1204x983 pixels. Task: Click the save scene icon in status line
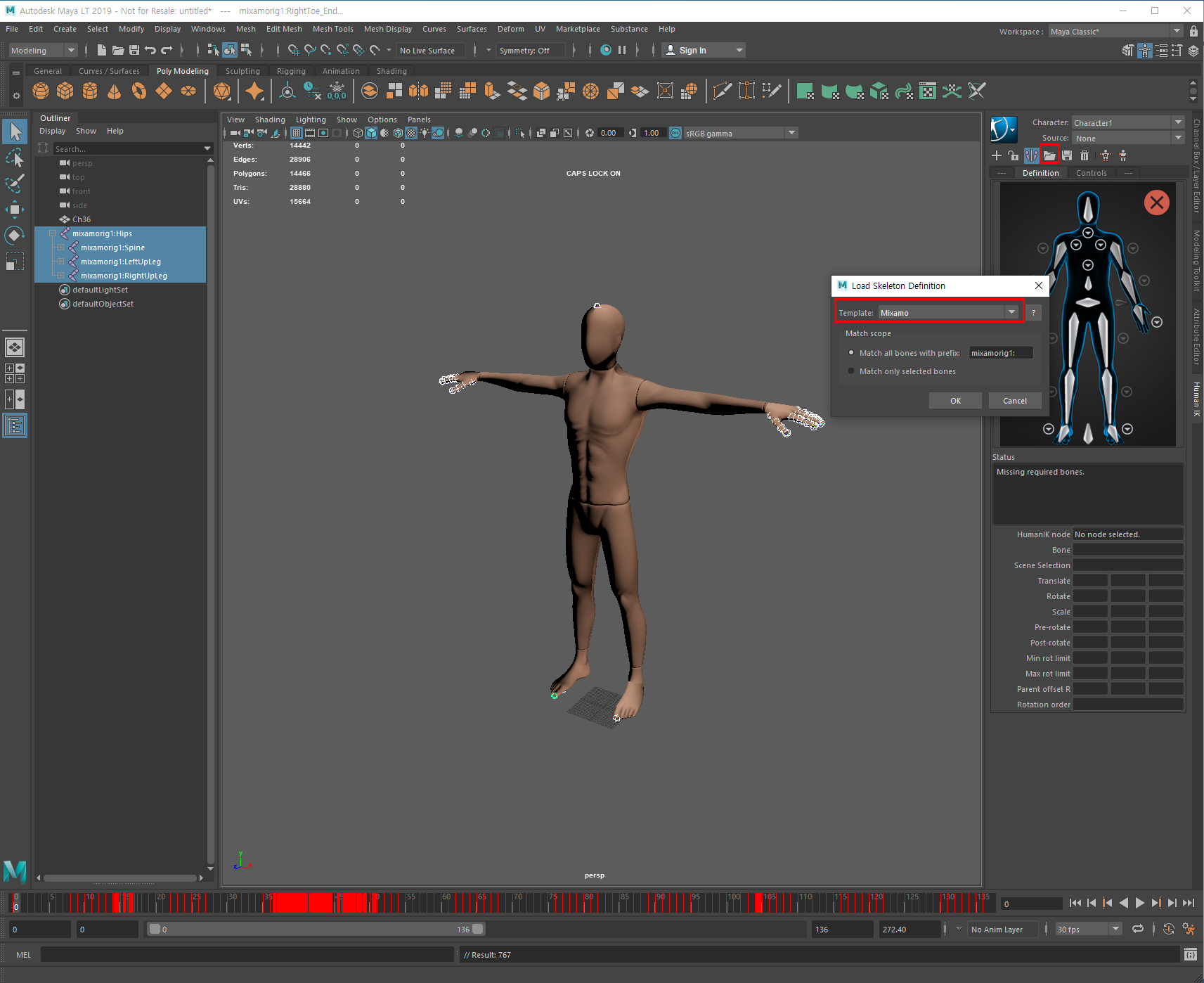click(x=134, y=50)
